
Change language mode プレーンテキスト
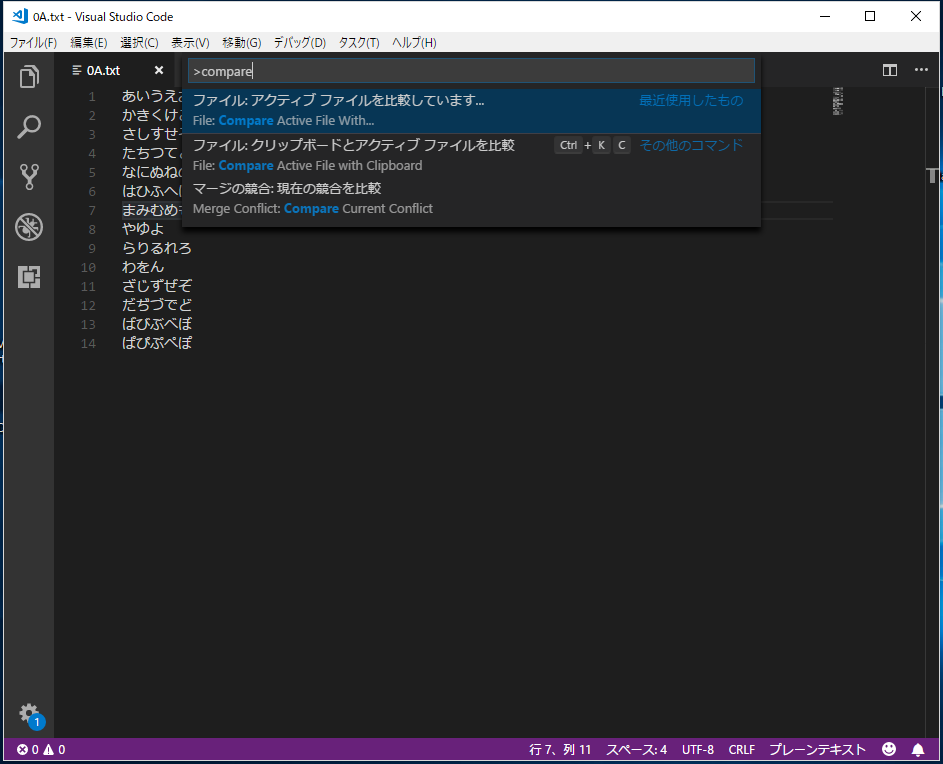(817, 750)
